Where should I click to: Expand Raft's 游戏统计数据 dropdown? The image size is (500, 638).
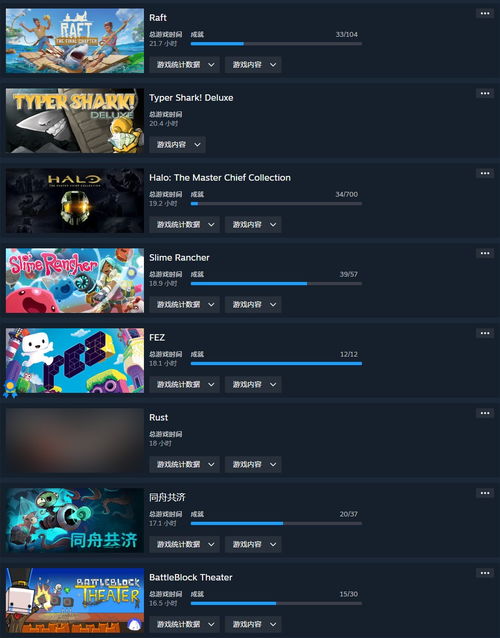pos(184,65)
